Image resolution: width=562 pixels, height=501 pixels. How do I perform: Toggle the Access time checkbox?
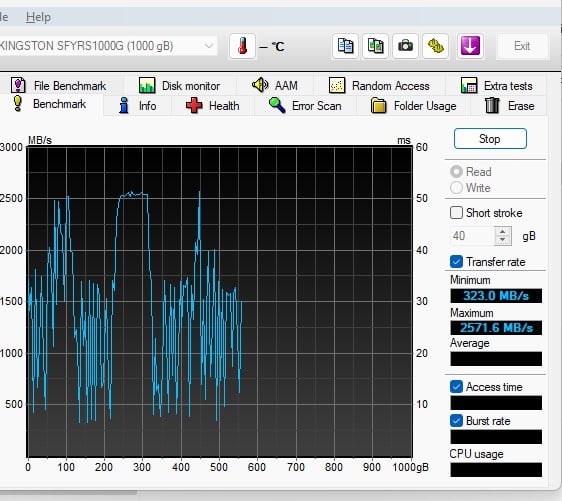(x=456, y=387)
